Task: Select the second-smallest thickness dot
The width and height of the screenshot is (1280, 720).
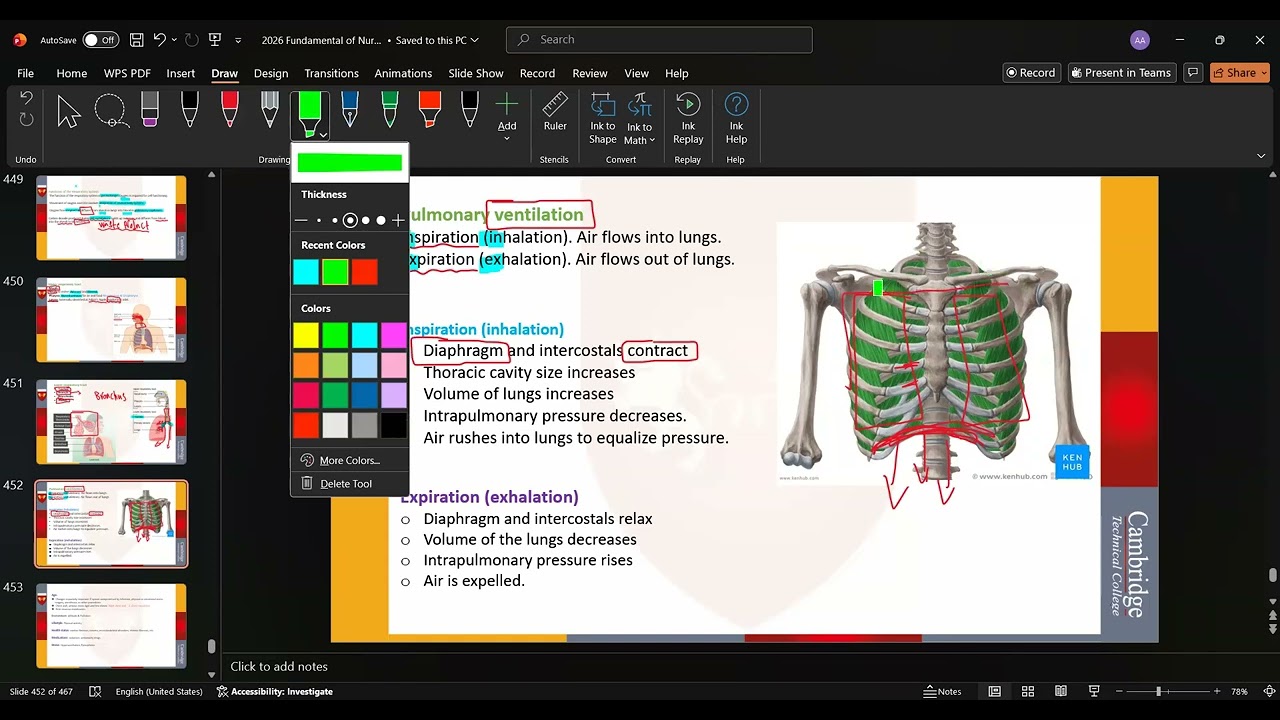Action: (x=334, y=220)
